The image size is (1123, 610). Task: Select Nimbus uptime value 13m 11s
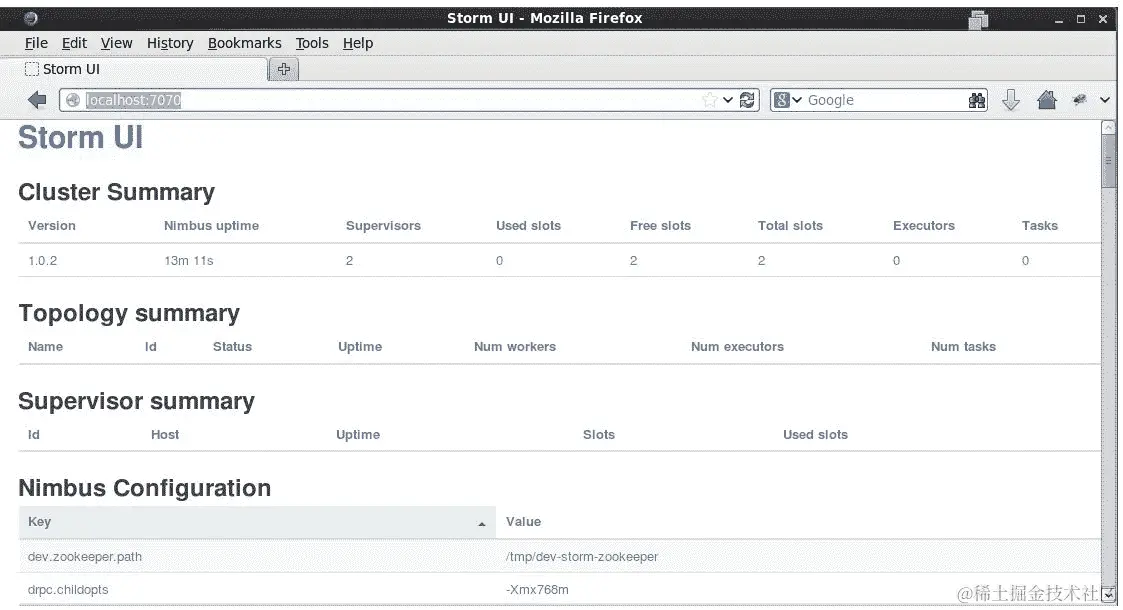(x=188, y=261)
